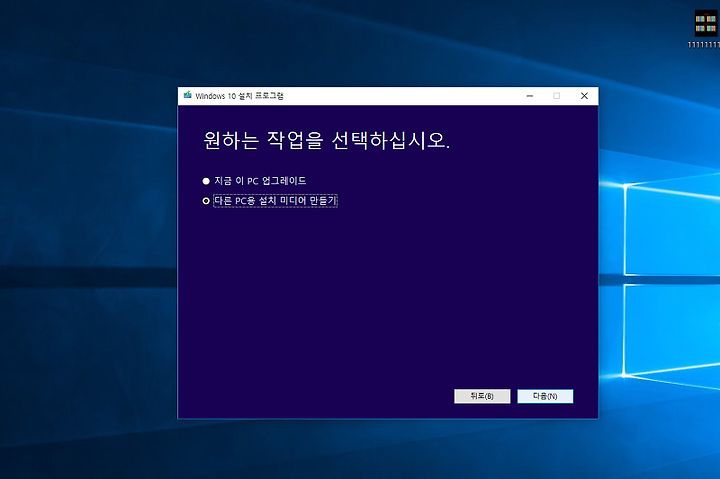The image size is (720, 479).
Task: Click the title text Windows 10 설치 프로그램
Action: pos(239,96)
